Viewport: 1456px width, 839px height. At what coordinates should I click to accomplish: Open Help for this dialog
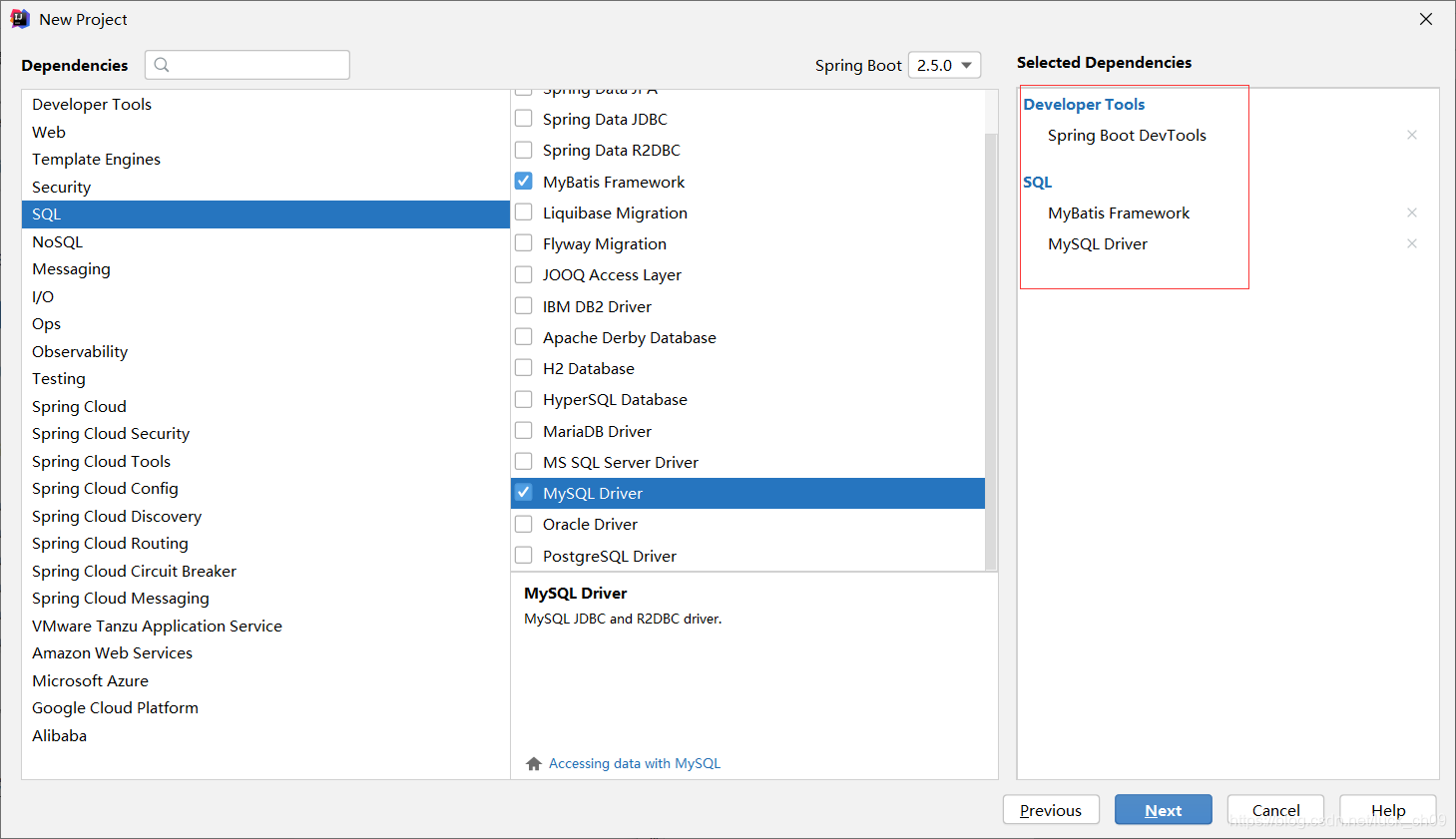pos(1388,810)
